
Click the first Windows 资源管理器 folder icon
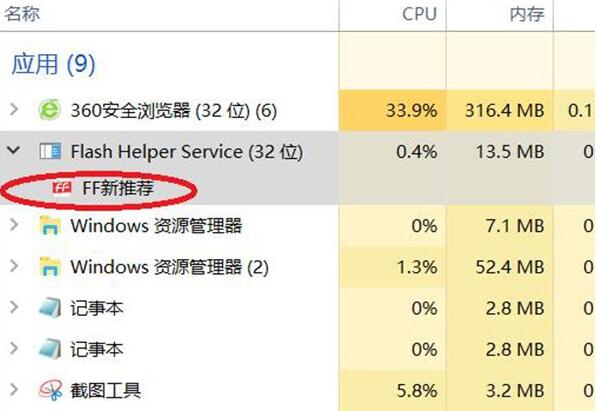(x=50, y=225)
